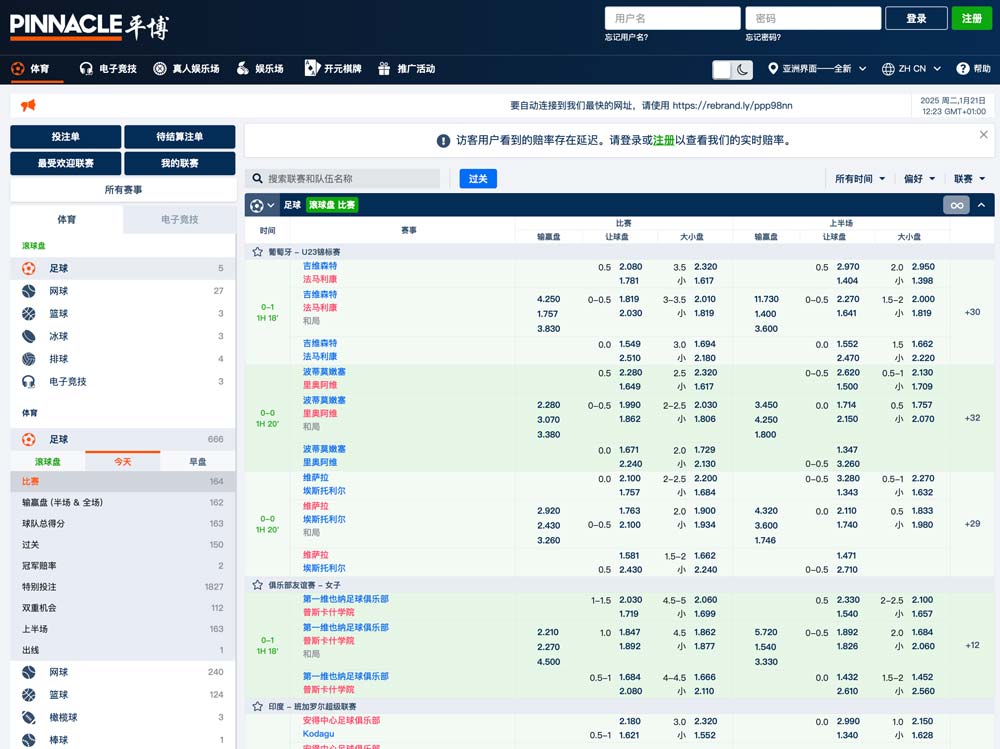Select tennis icon under live betting
Viewport: 1000px width, 749px height.
point(29,291)
